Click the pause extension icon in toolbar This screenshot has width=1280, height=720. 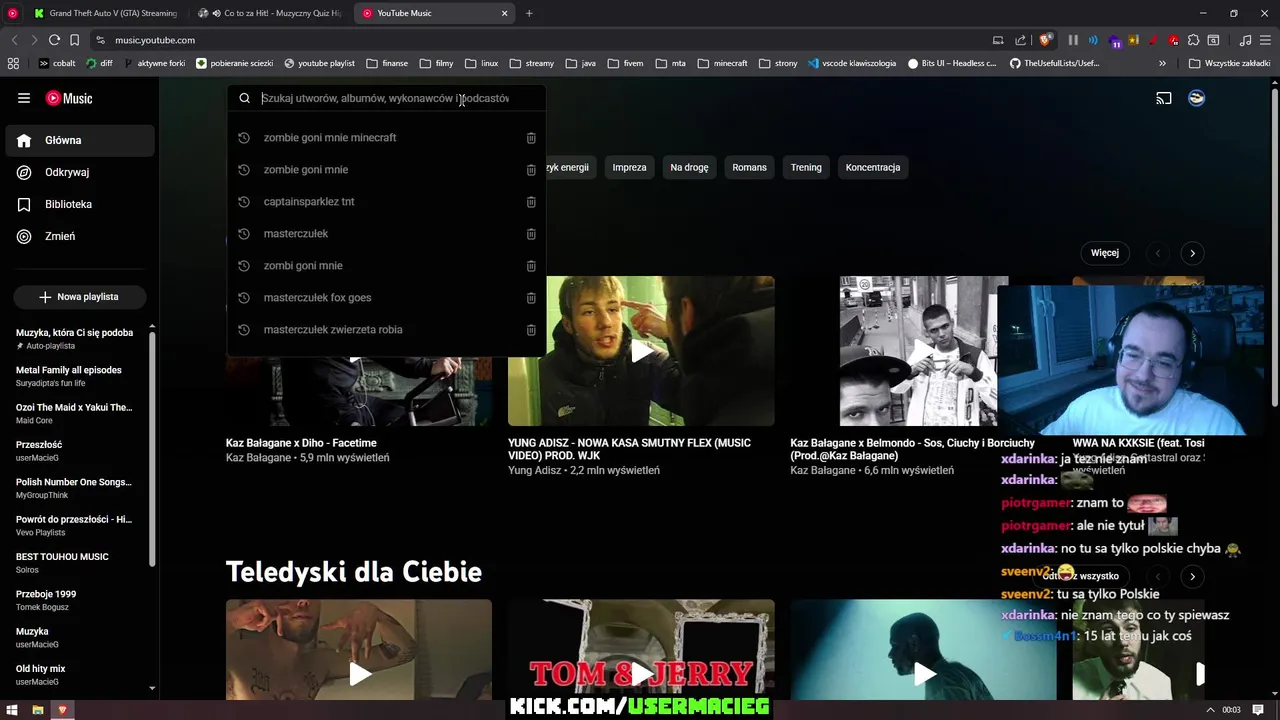(1073, 40)
